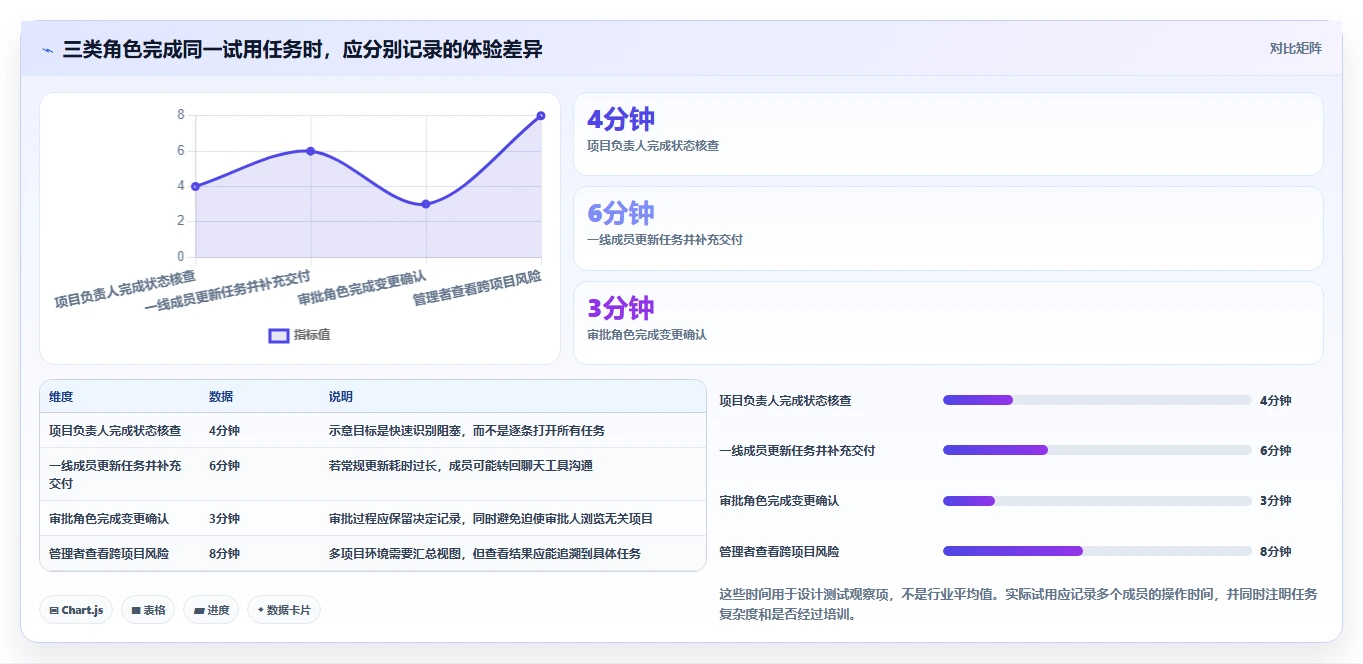
Task: Click the lightning icon beside the title
Action: pyautogui.click(x=47, y=50)
